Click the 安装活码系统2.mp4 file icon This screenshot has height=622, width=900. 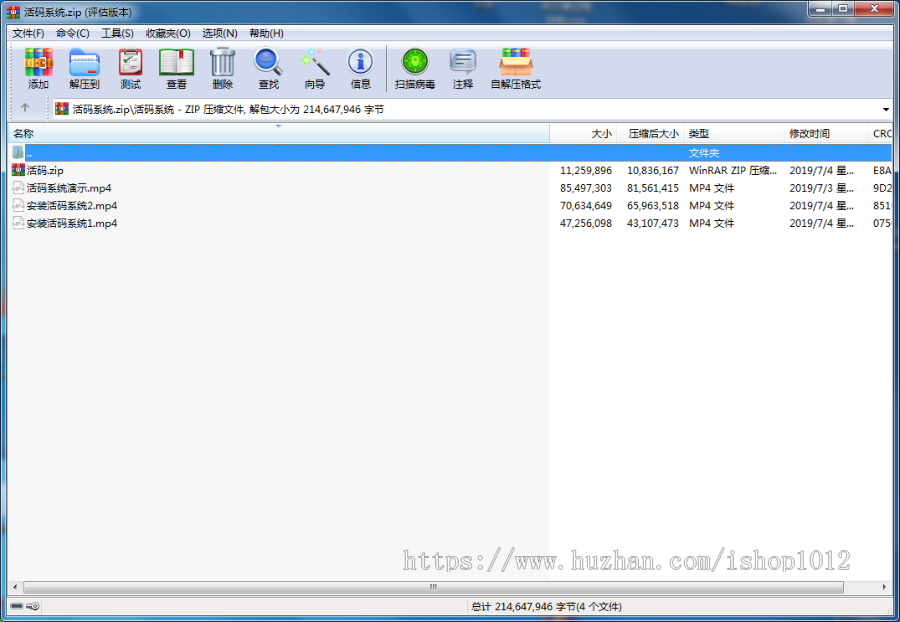18,205
